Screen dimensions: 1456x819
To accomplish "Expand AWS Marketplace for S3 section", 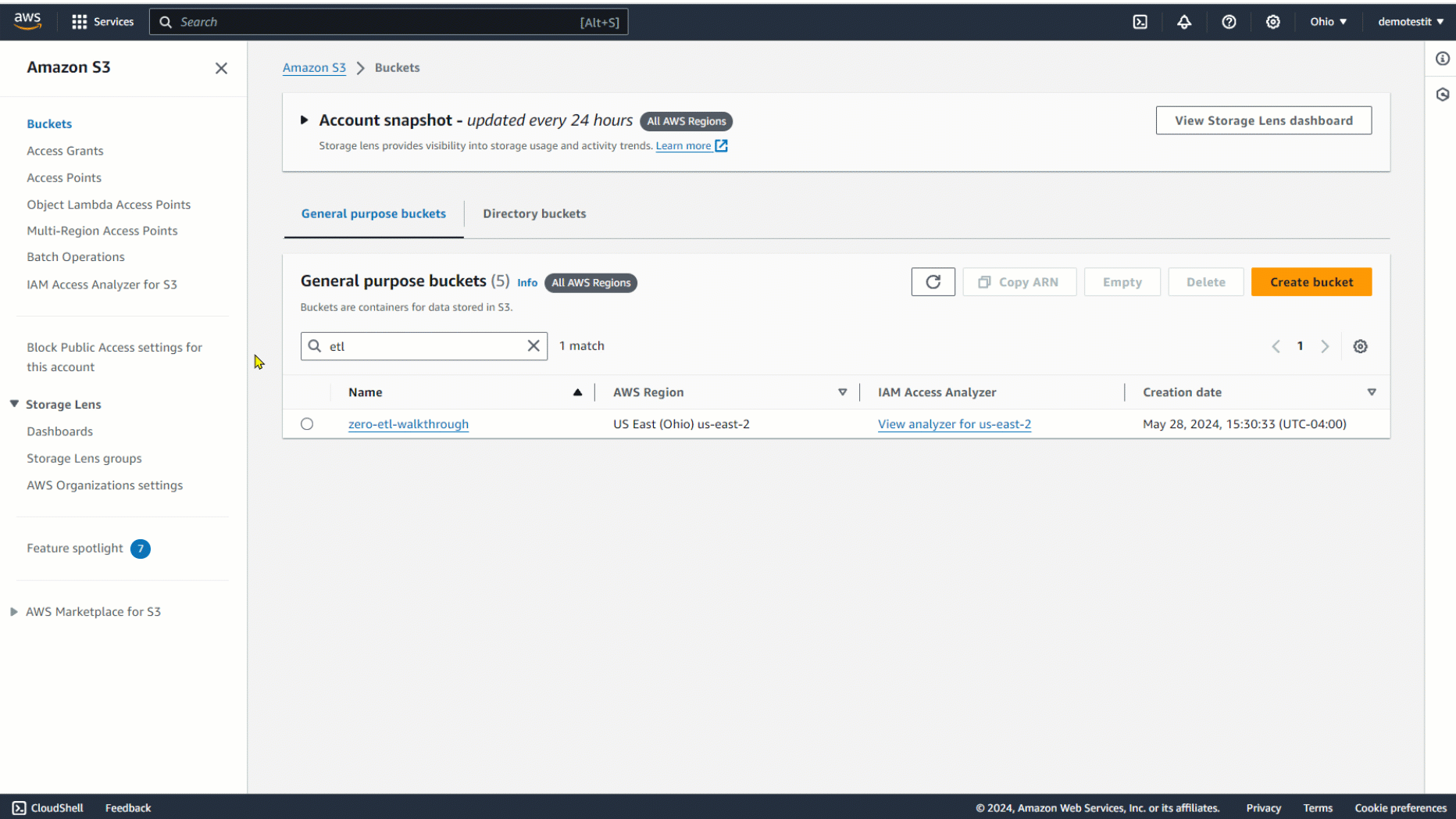I will pos(14,612).
